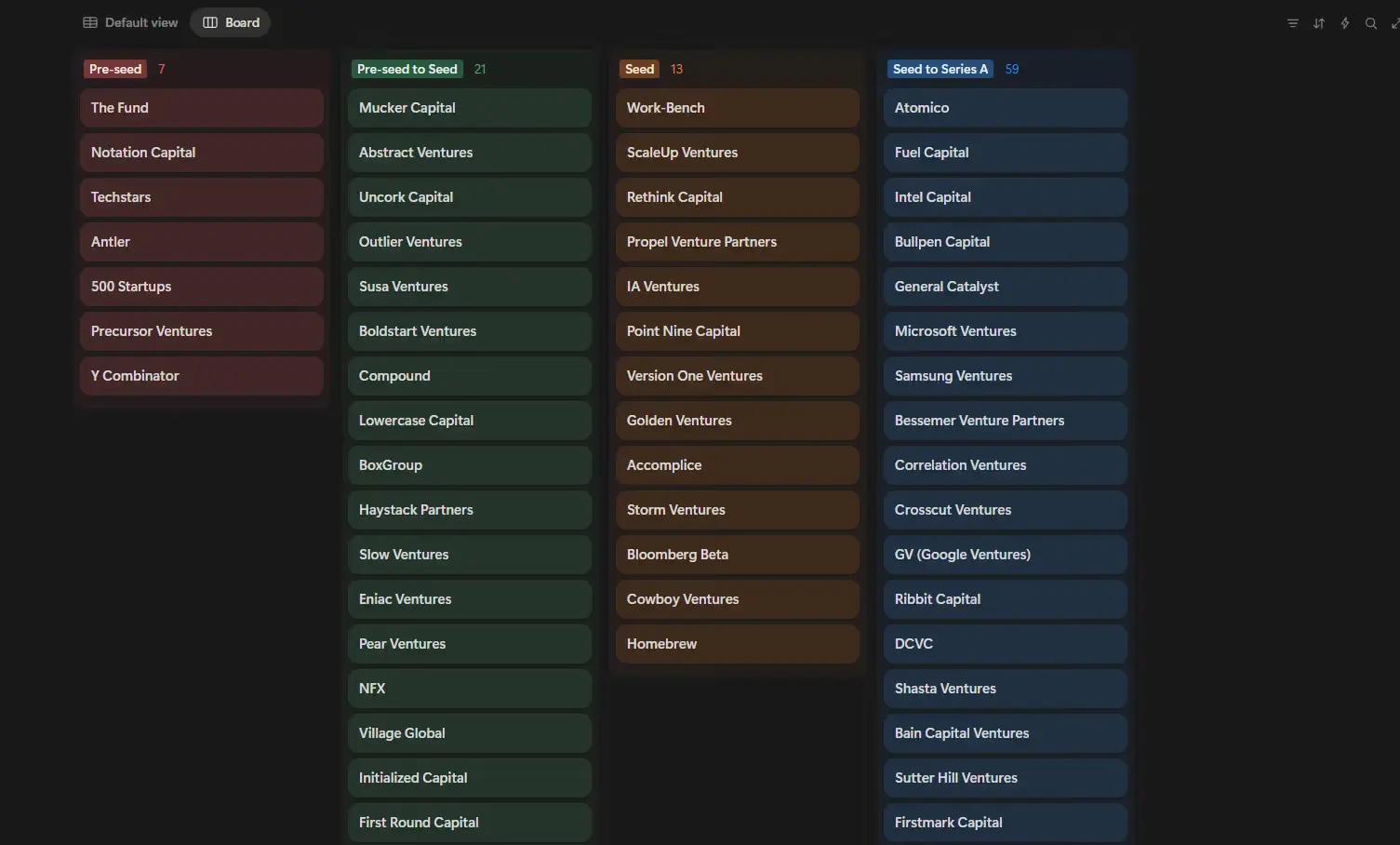
Task: Click the card count next to Seed column
Action: 676,68
